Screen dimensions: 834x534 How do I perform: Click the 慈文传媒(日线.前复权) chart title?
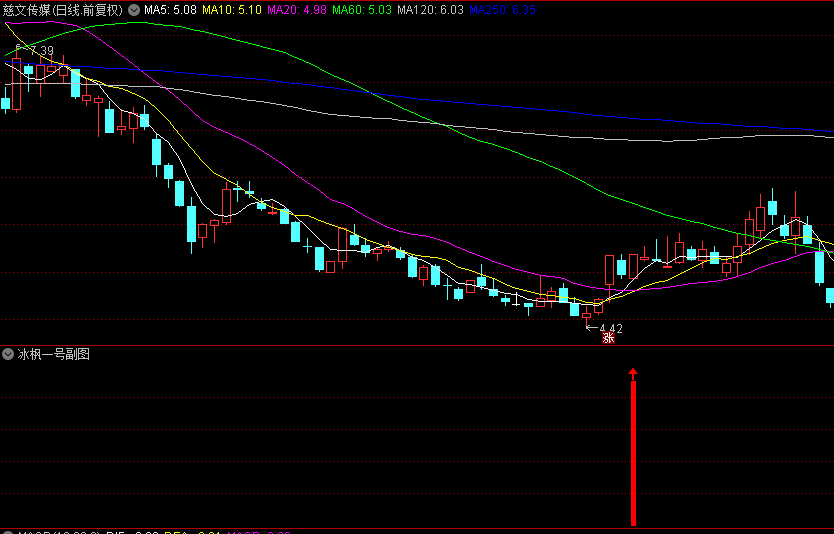(63, 10)
